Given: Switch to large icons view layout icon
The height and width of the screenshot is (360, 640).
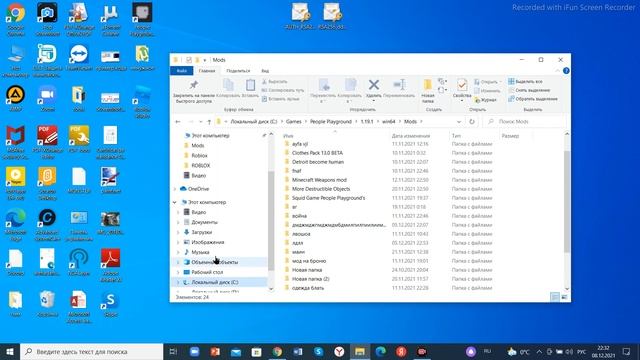Looking at the screenshot, I should (564, 297).
